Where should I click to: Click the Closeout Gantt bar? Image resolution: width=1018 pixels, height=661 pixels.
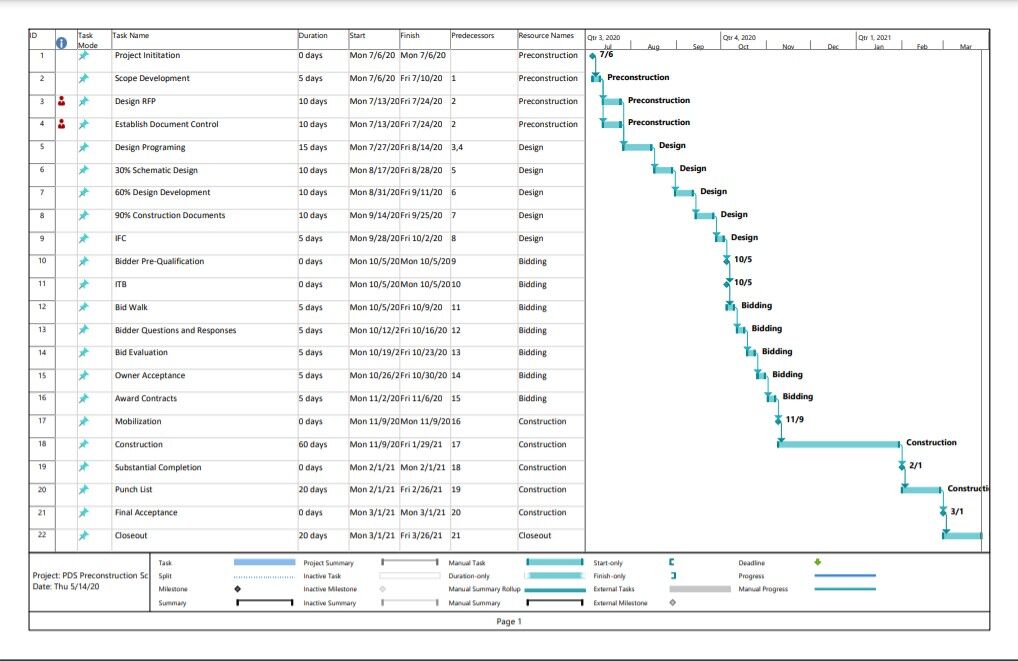[x=962, y=536]
